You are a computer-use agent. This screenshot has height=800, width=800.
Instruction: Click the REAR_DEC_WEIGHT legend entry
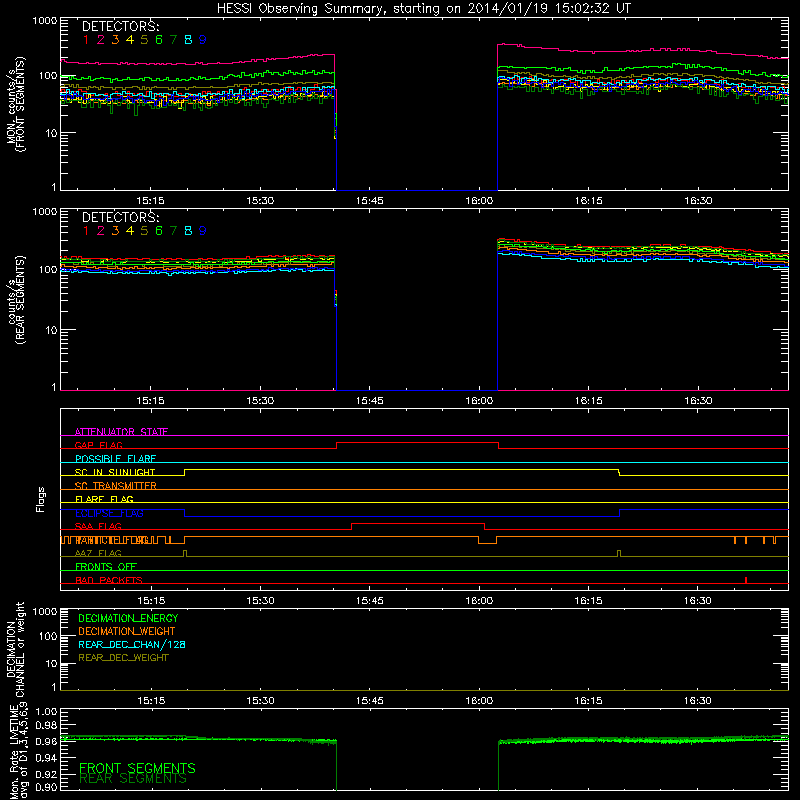click(123, 658)
